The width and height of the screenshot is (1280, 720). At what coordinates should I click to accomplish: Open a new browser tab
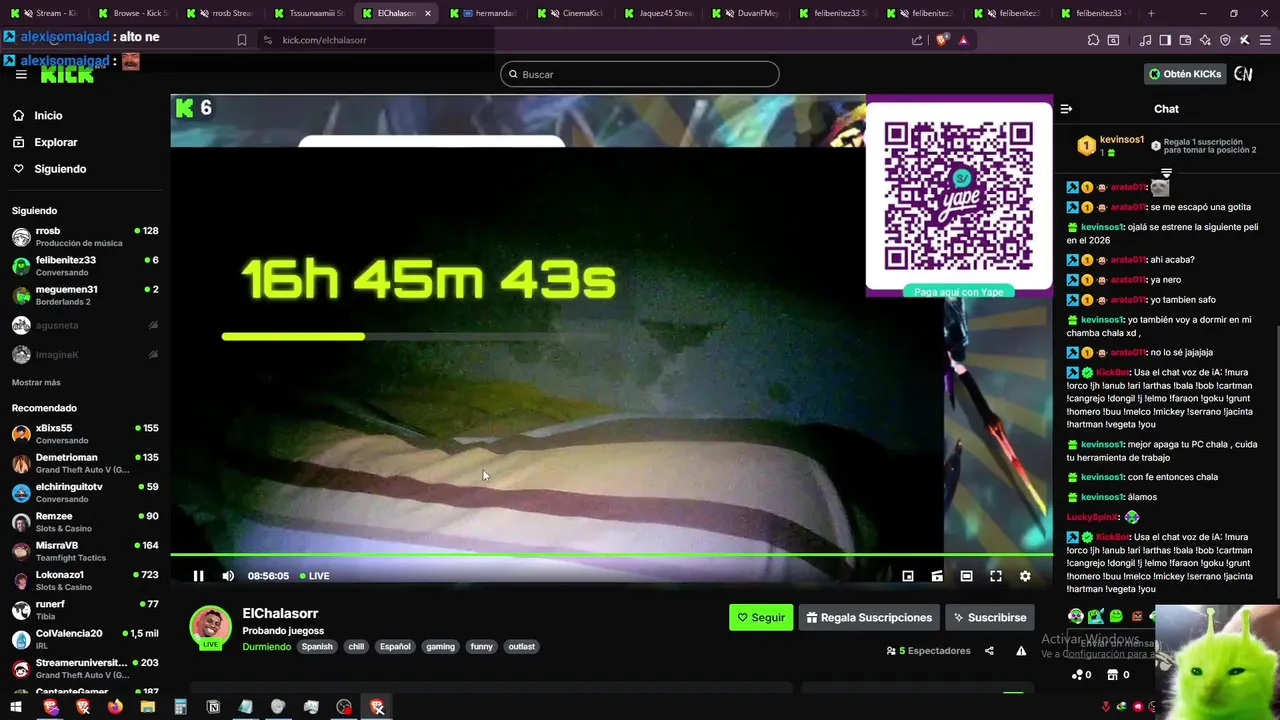pos(1151,13)
